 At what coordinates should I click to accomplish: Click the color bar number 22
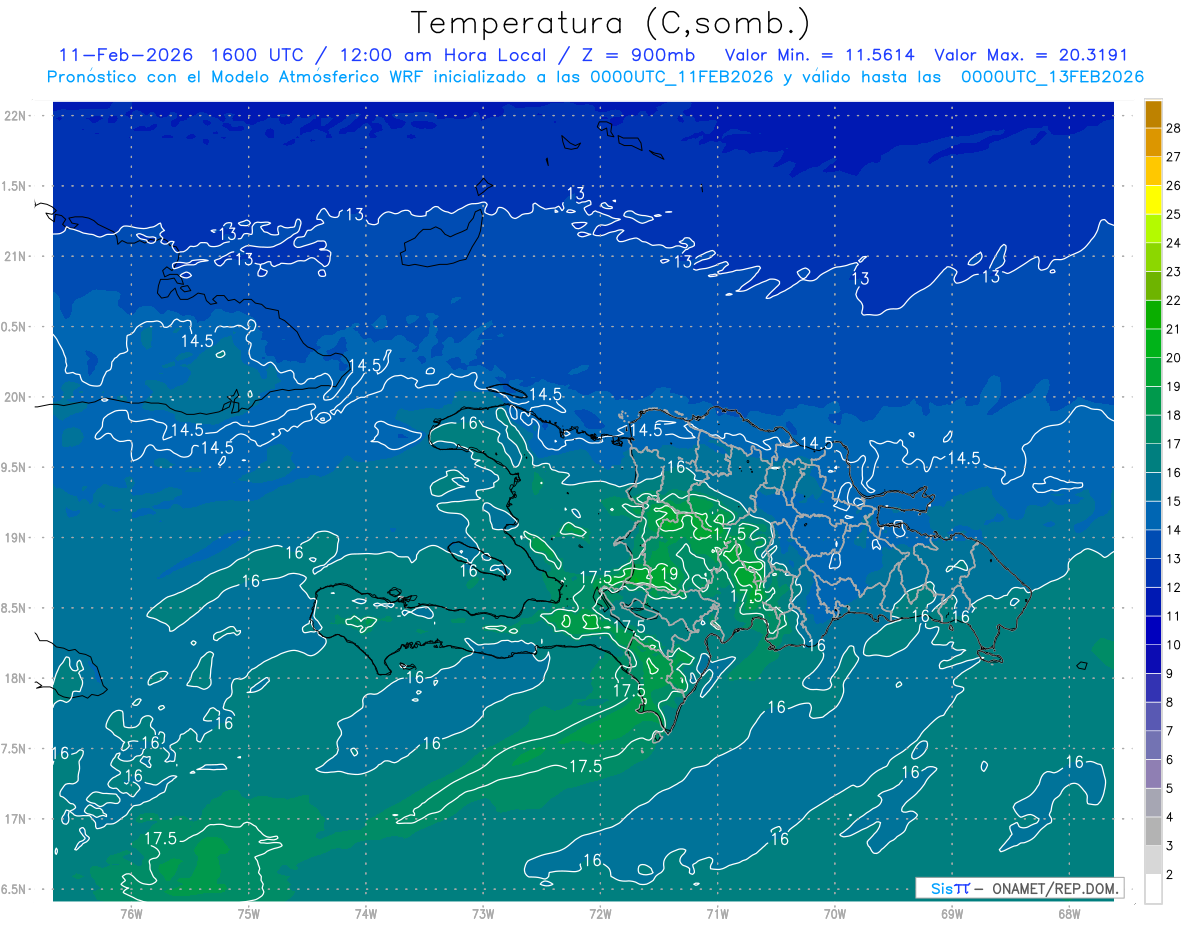(1174, 300)
